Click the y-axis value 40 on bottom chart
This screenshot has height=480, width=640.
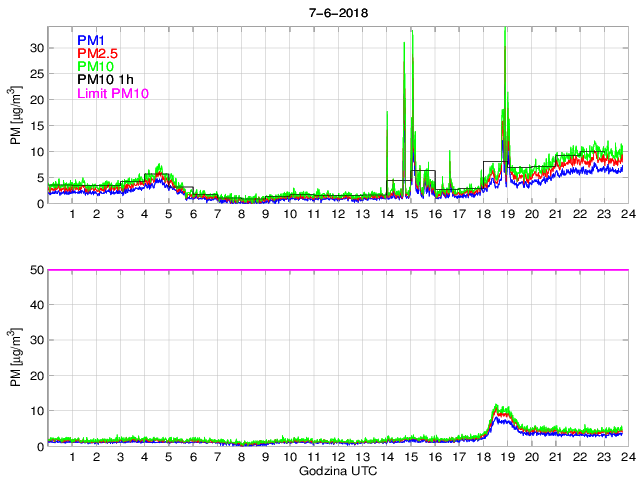tap(37, 305)
